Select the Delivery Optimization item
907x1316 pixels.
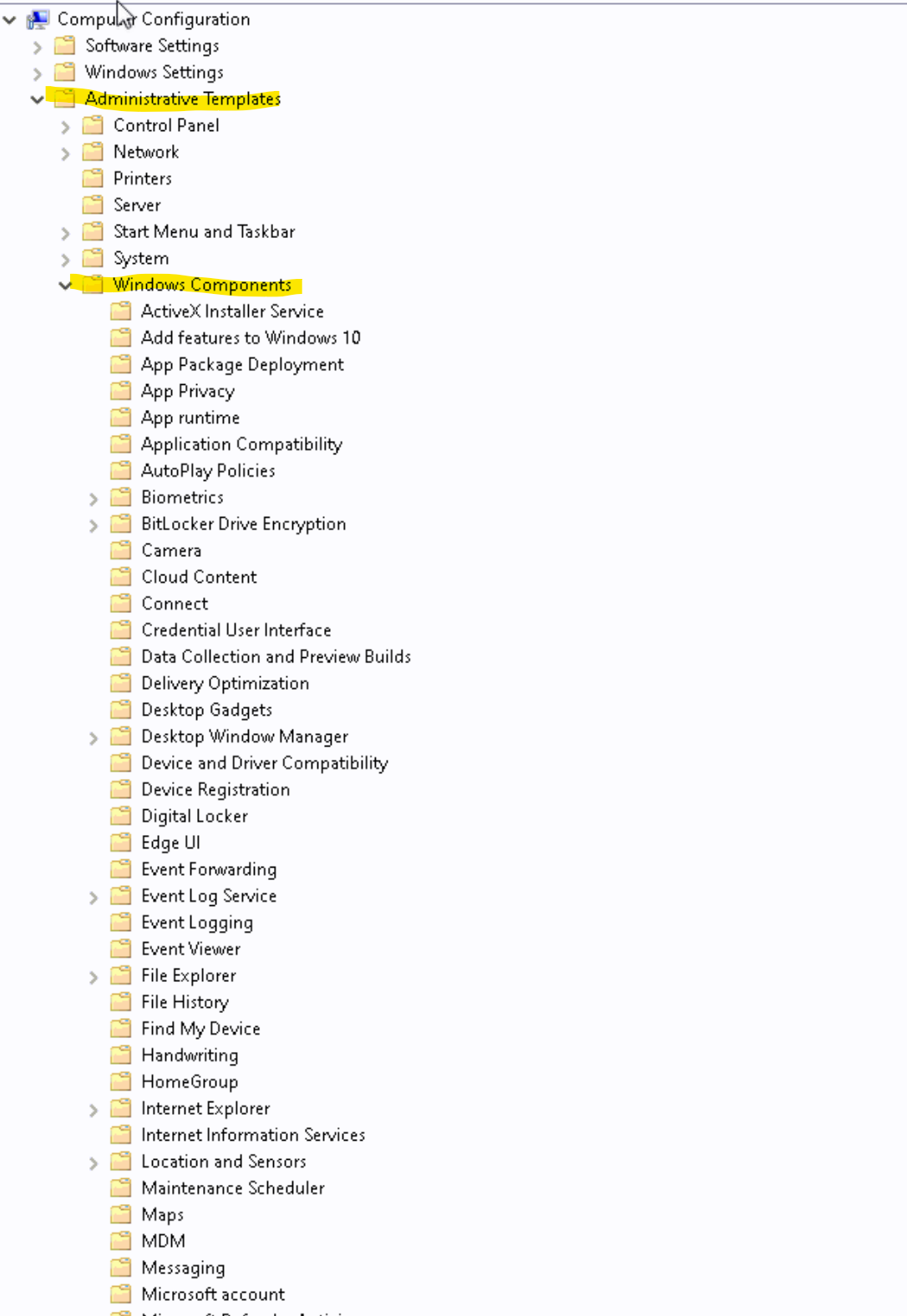(225, 683)
